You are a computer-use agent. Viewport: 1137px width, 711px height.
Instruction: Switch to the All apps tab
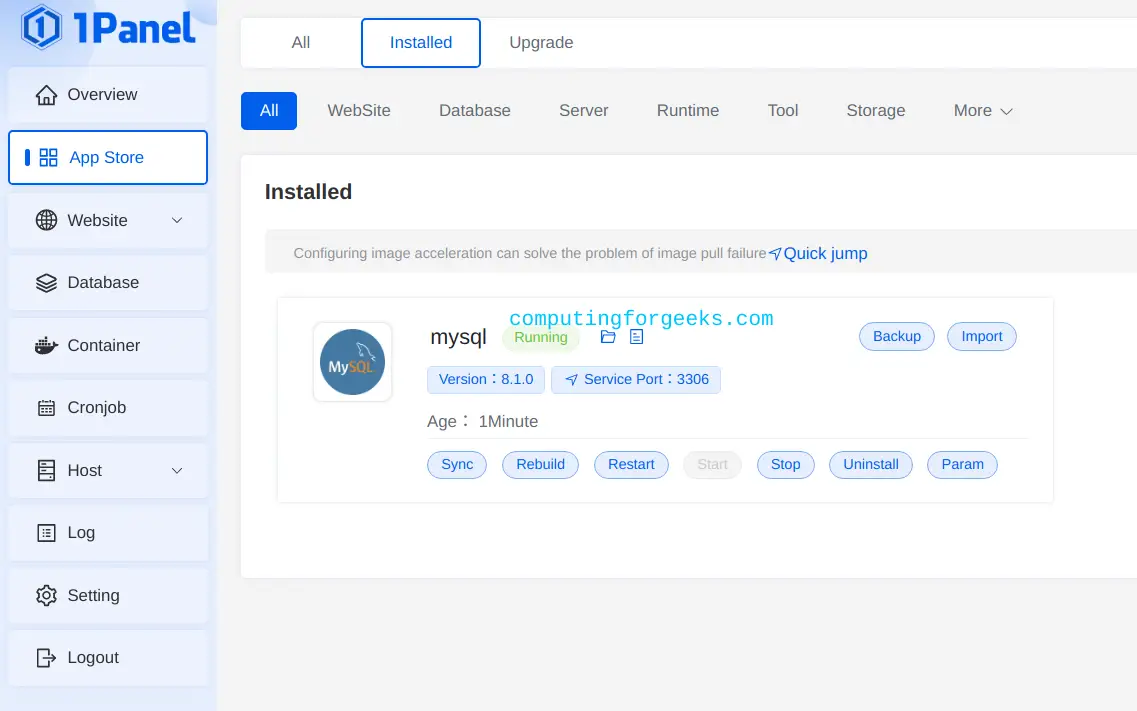301,43
